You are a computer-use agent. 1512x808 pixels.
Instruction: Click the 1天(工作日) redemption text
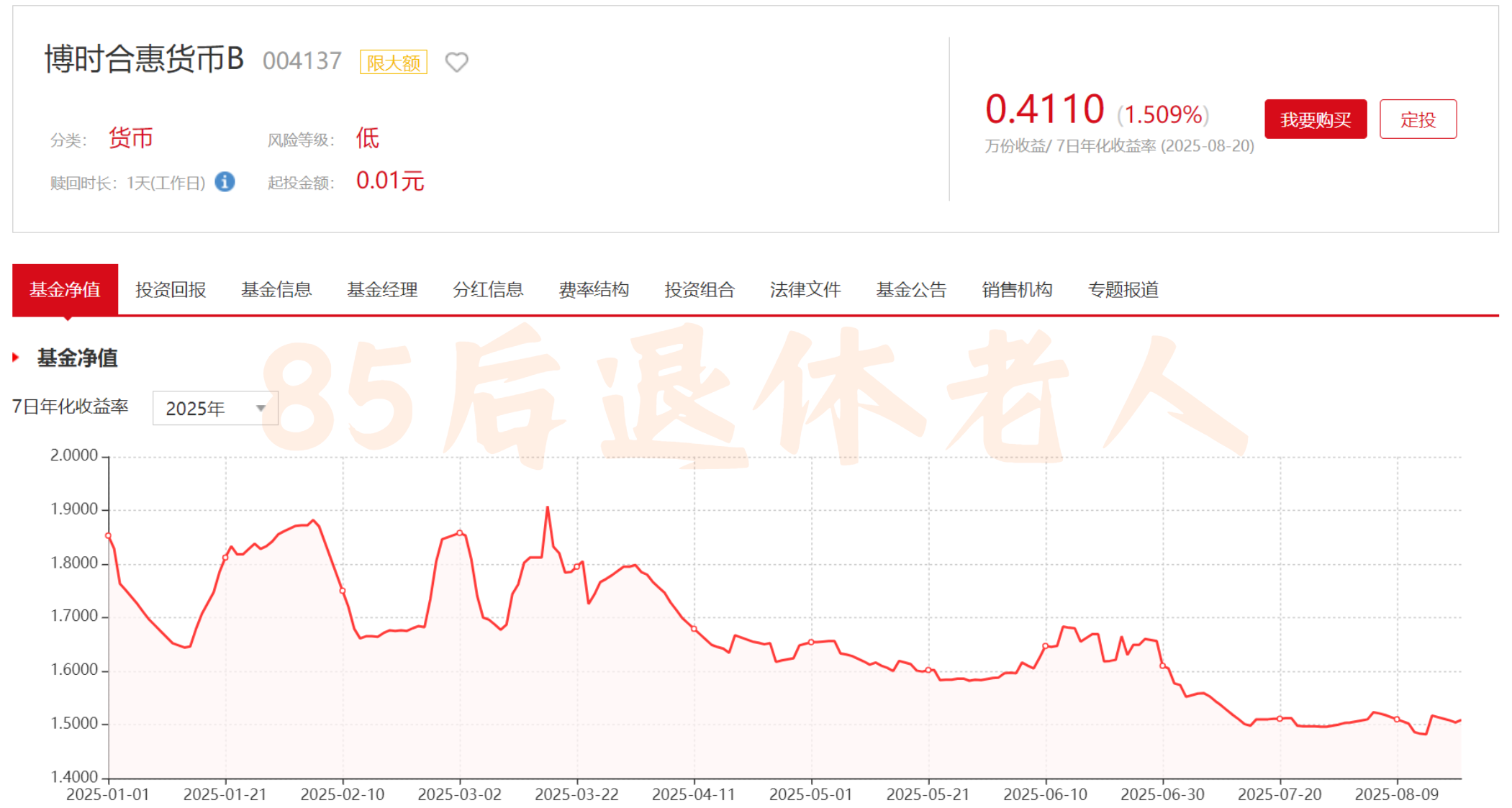[166, 183]
